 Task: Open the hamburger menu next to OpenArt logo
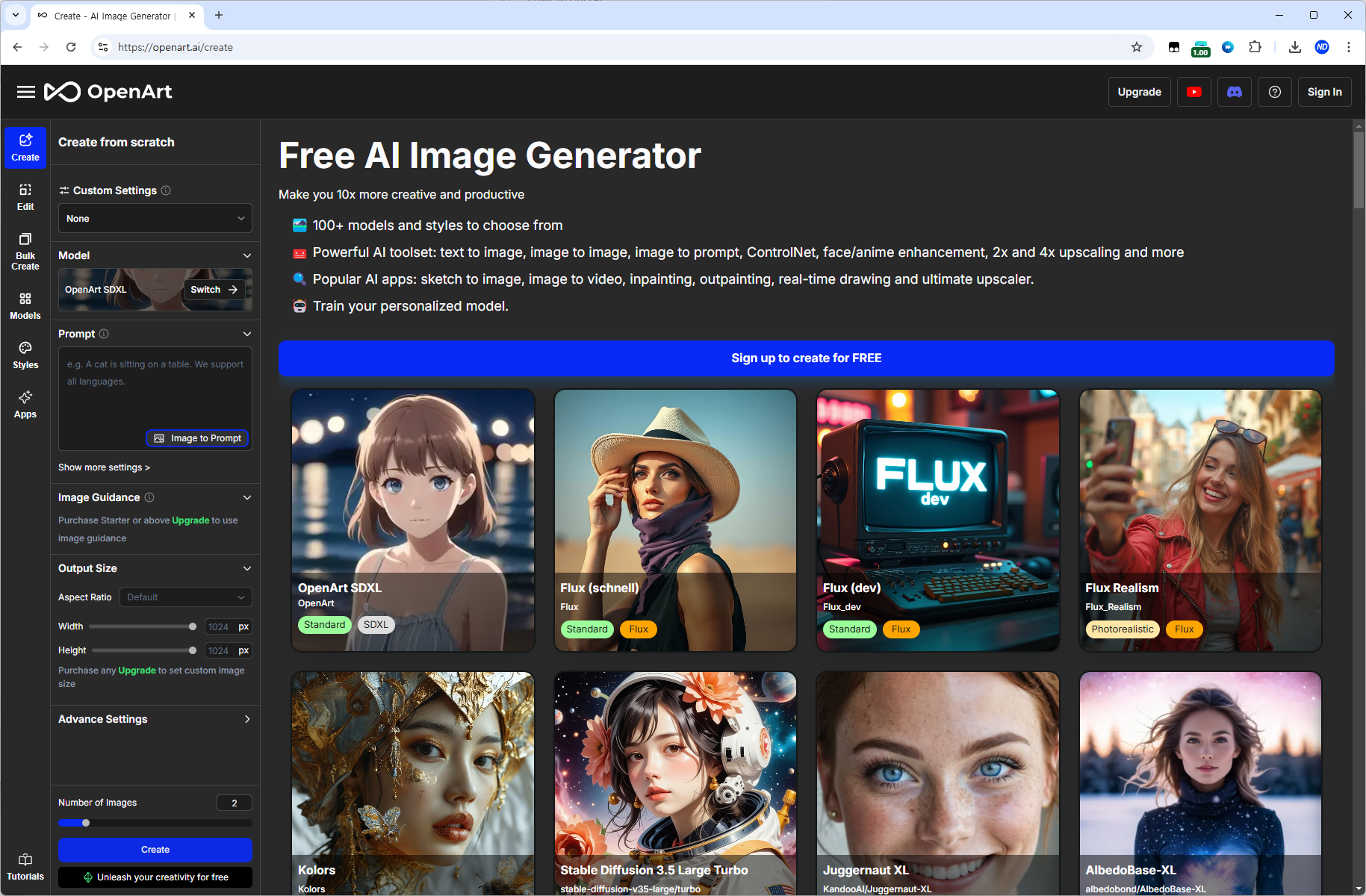click(x=26, y=92)
